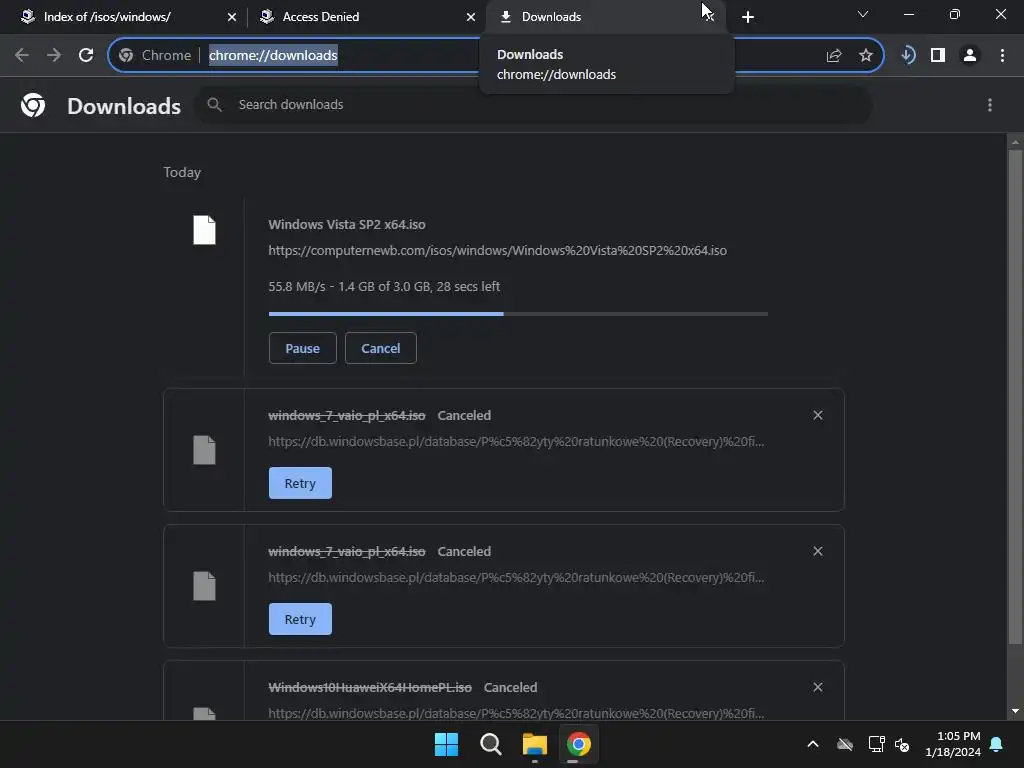Focus the Search downloads field
The width and height of the screenshot is (1024, 768).
point(536,104)
